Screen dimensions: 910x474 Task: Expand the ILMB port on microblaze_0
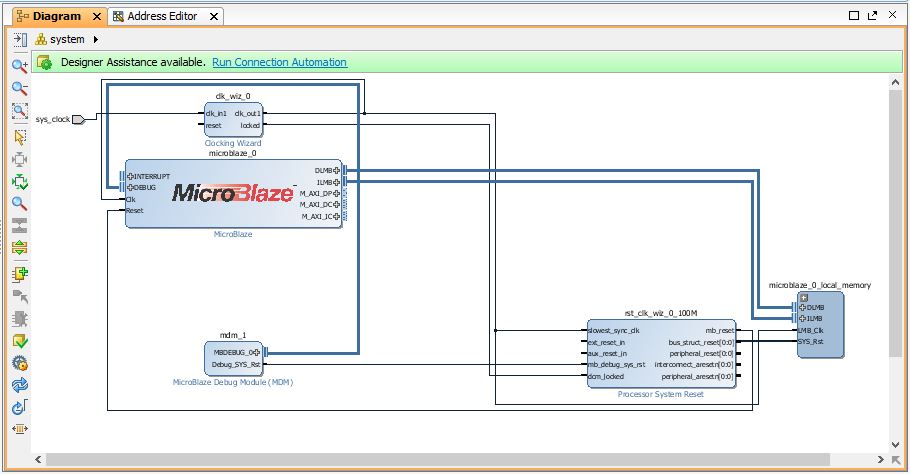pyautogui.click(x=337, y=182)
